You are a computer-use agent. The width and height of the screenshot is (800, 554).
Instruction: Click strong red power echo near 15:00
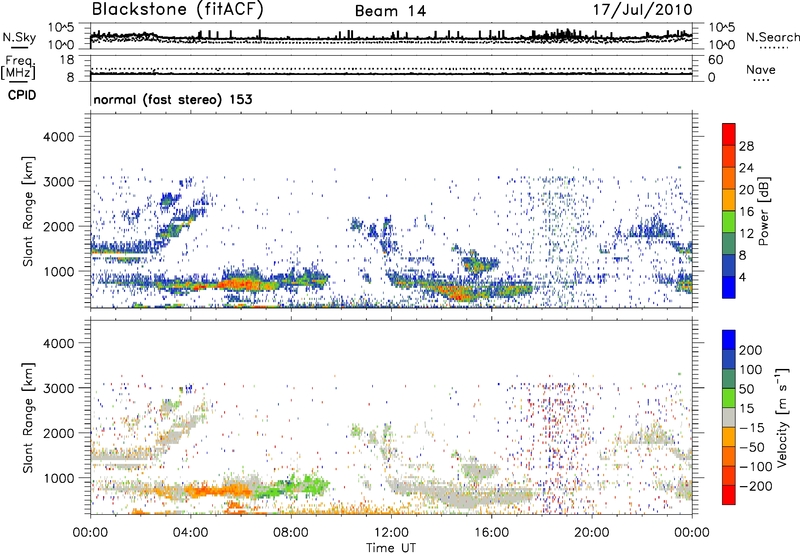tap(459, 293)
